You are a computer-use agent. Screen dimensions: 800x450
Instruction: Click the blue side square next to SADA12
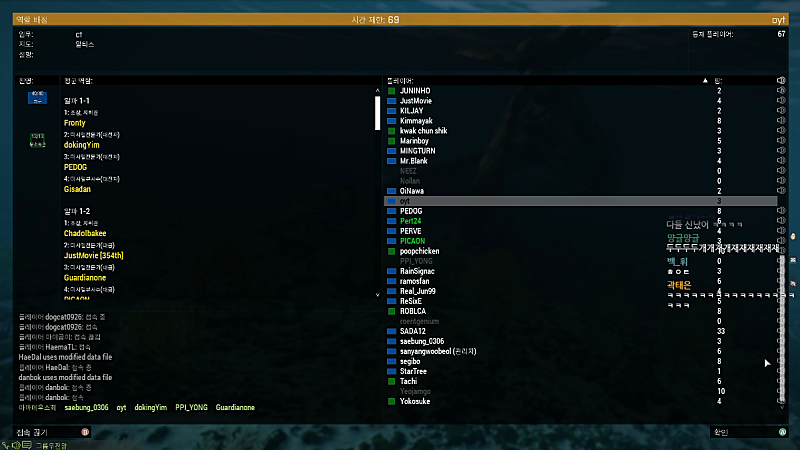391,331
